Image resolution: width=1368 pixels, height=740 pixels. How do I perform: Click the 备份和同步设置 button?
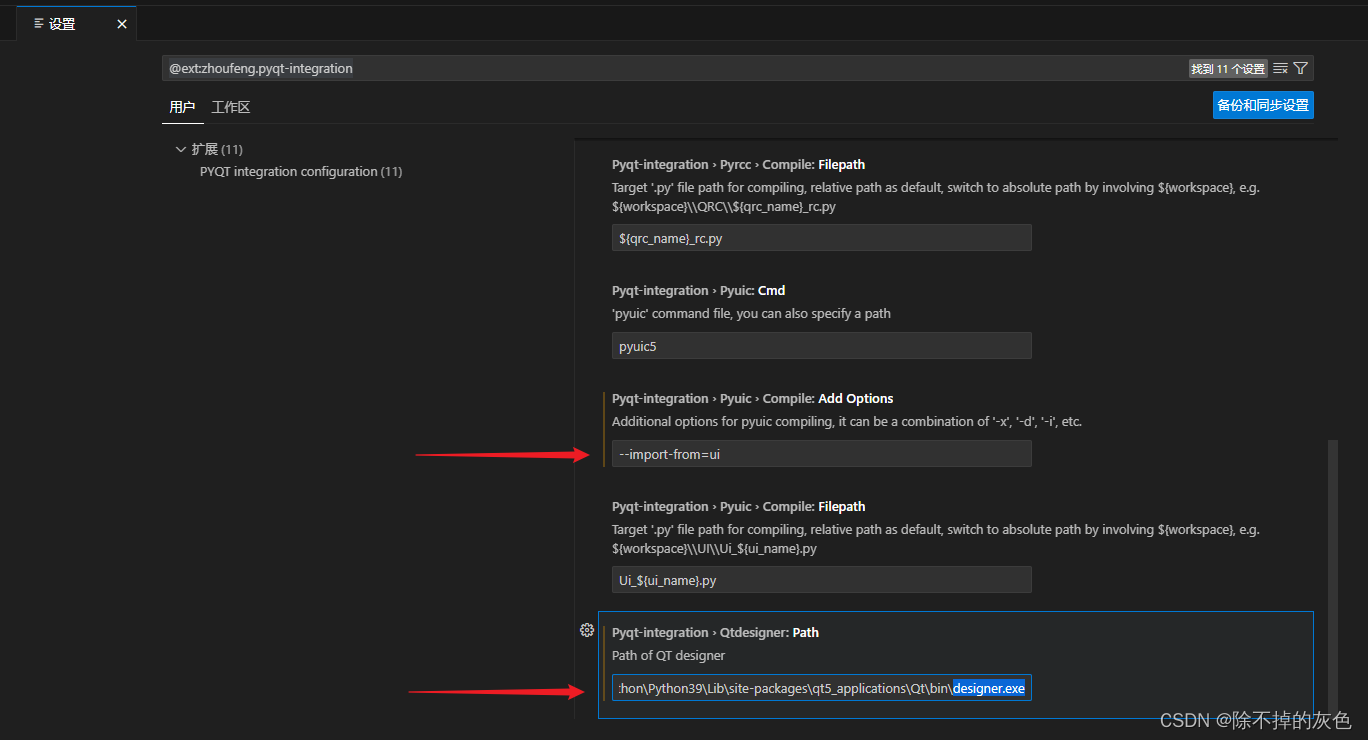pyautogui.click(x=1263, y=105)
